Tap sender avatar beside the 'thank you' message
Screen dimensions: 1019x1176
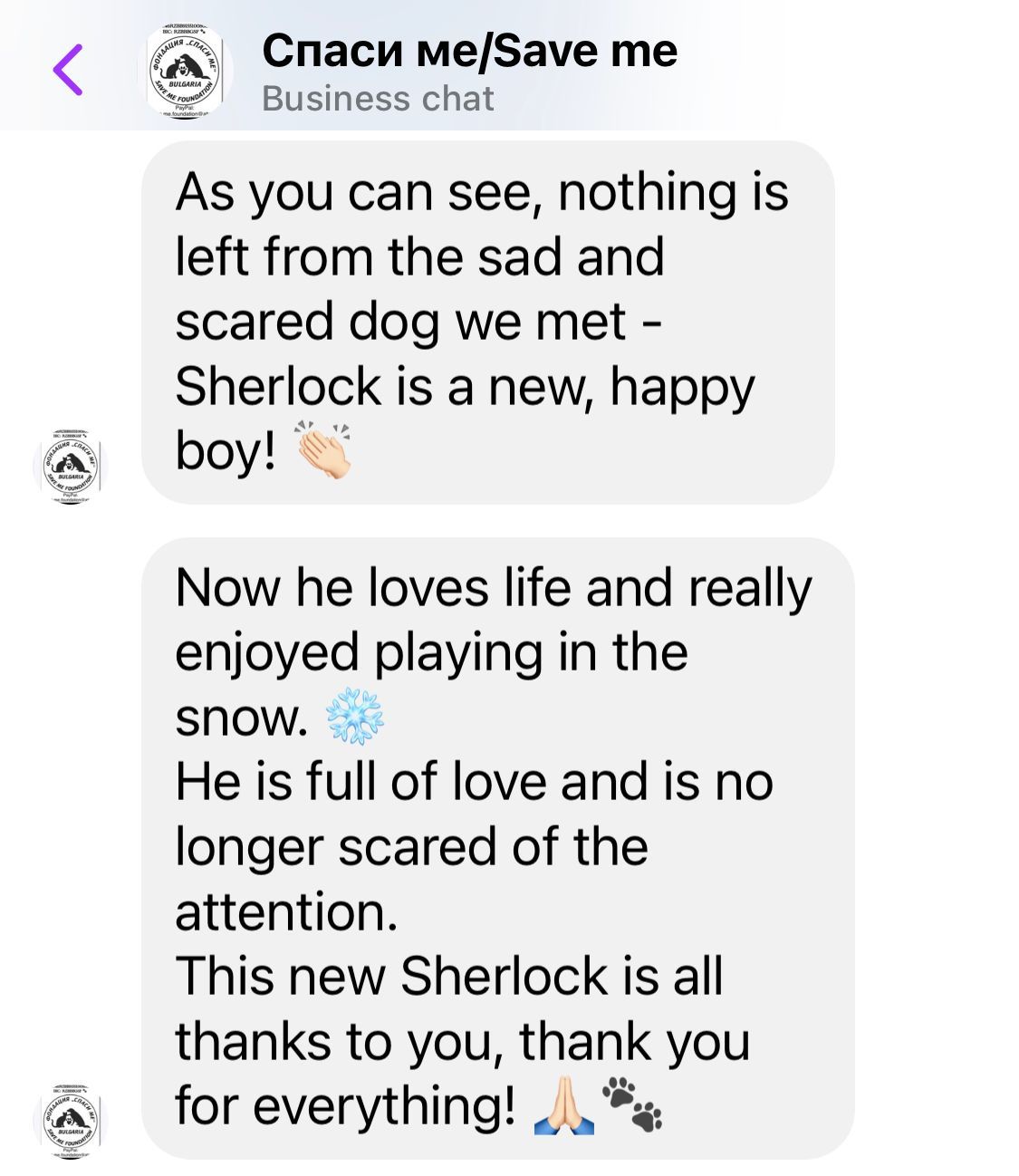tap(70, 1120)
